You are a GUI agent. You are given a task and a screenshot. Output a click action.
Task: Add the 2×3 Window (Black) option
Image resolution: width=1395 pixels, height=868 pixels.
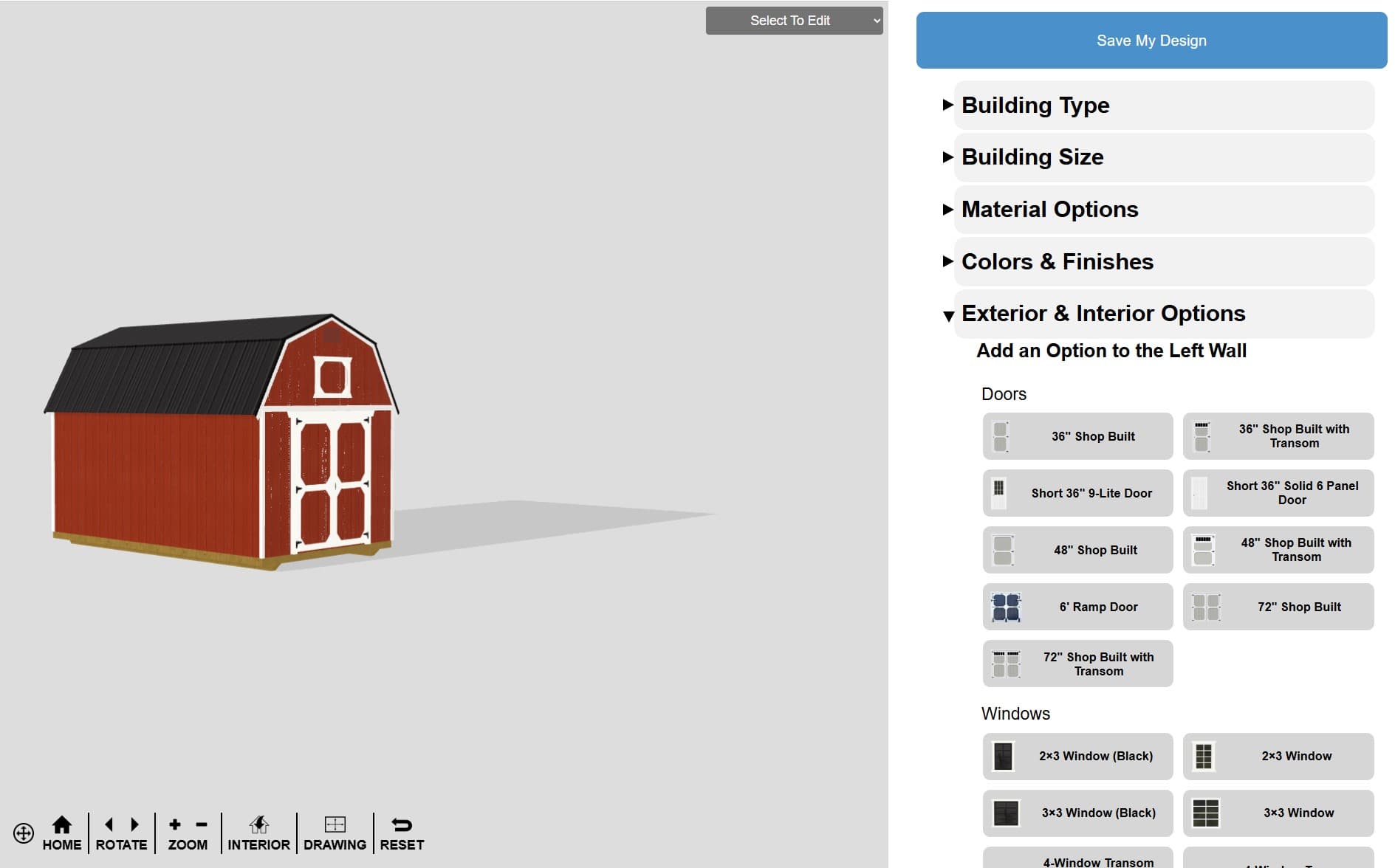1077,756
